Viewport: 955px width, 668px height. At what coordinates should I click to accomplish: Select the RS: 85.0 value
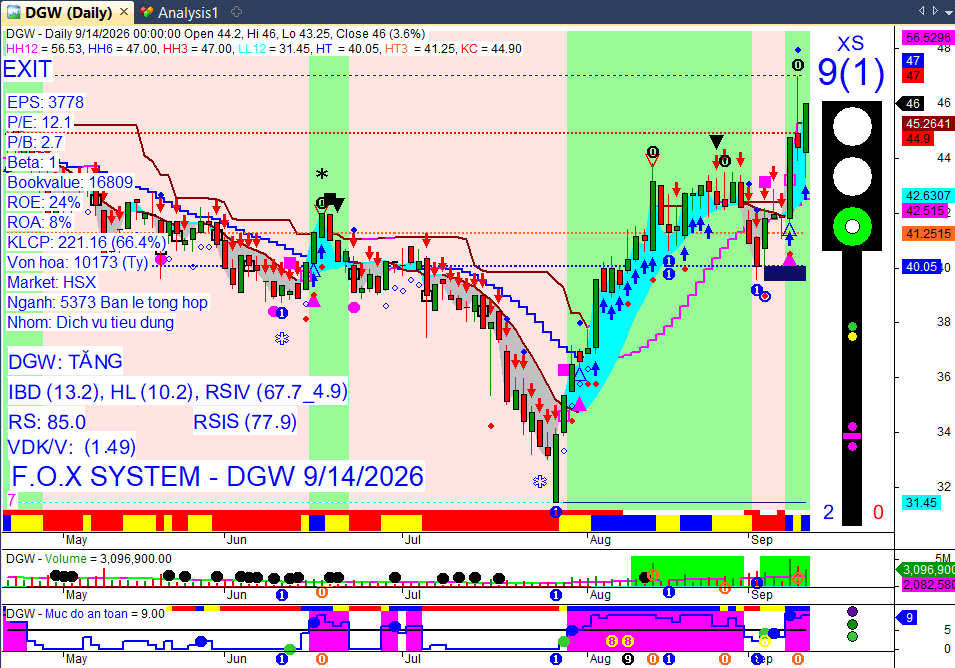(47, 422)
